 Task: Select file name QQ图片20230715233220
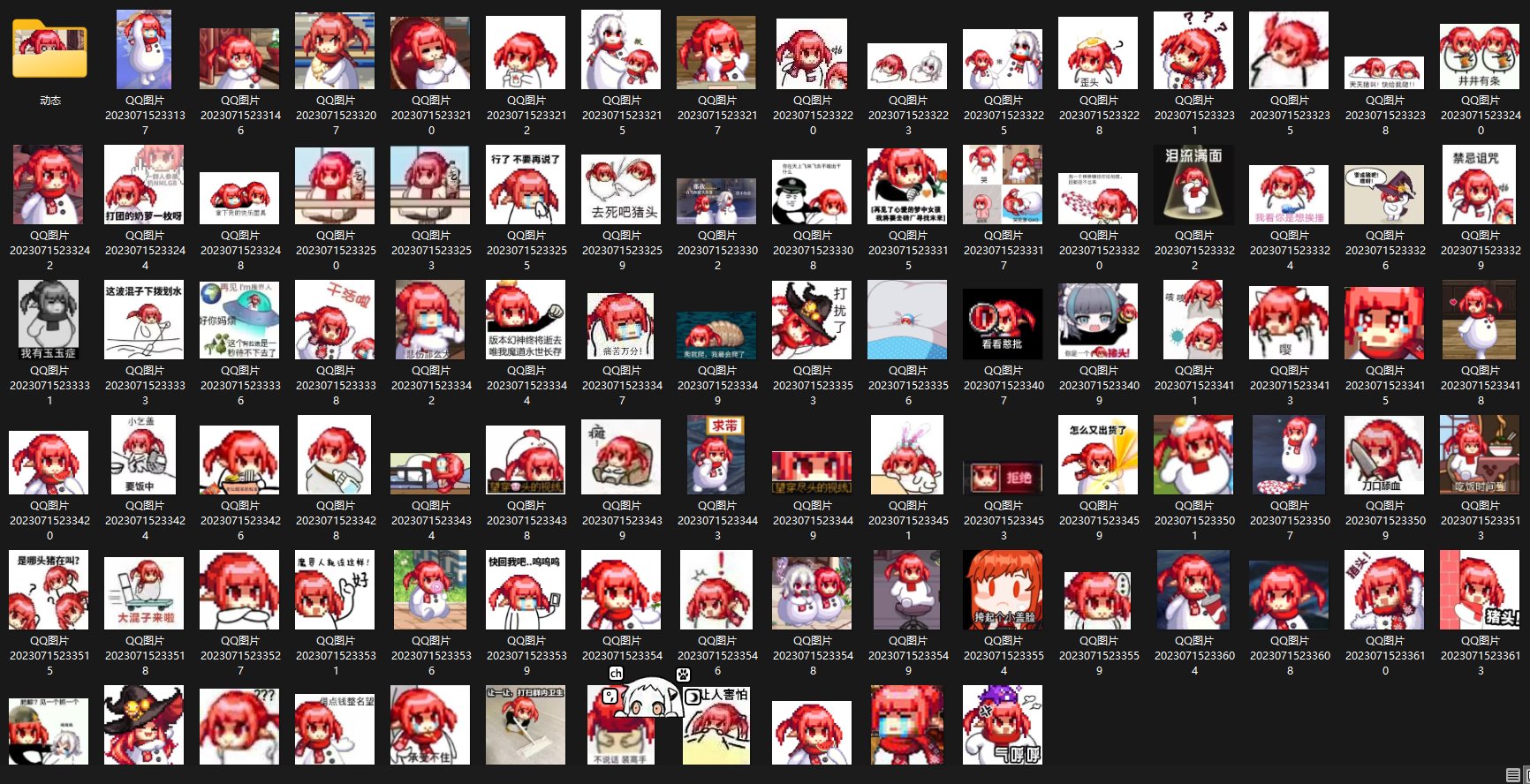tap(813, 115)
